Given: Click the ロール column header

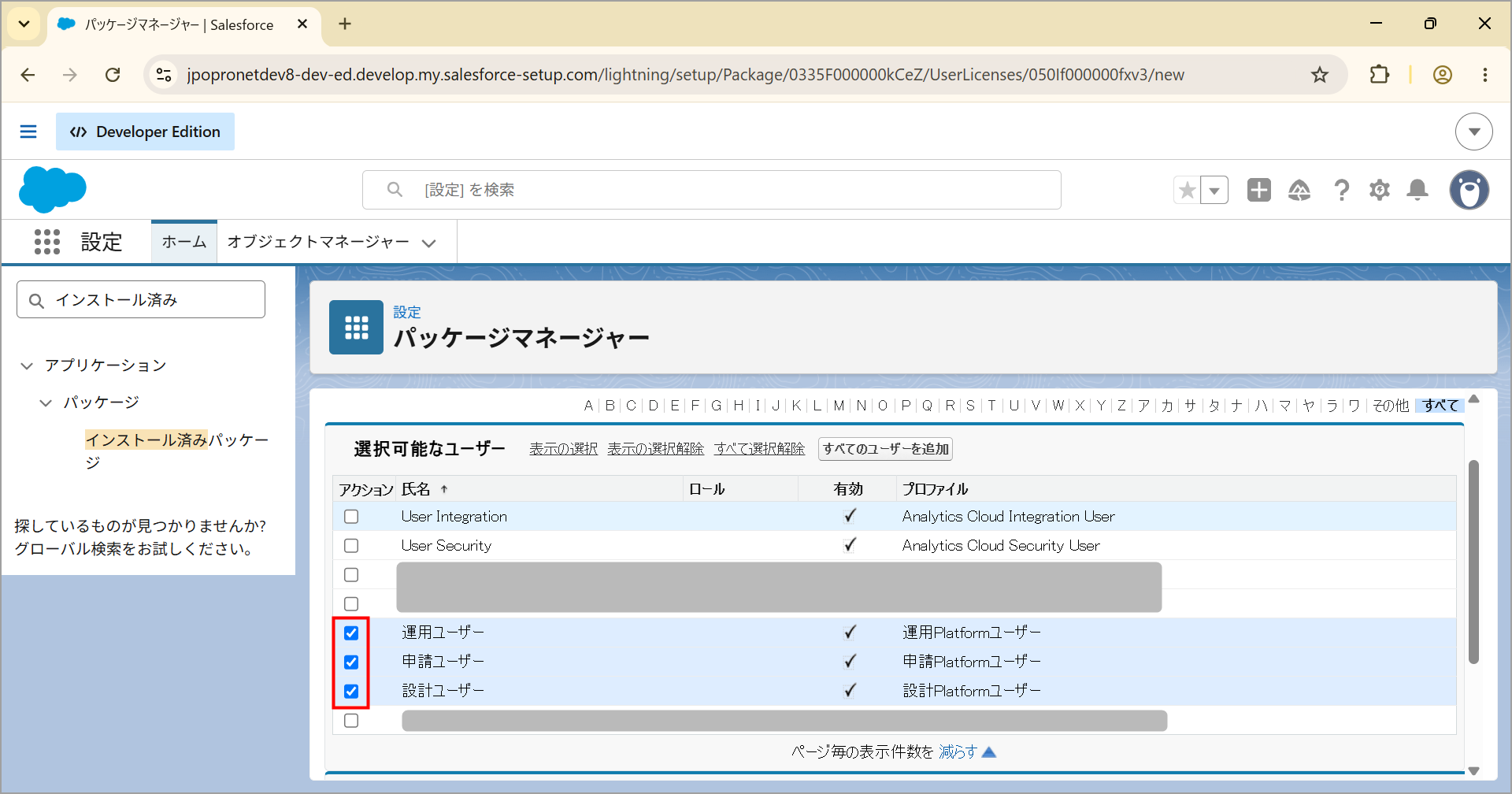Looking at the screenshot, I should (x=707, y=489).
